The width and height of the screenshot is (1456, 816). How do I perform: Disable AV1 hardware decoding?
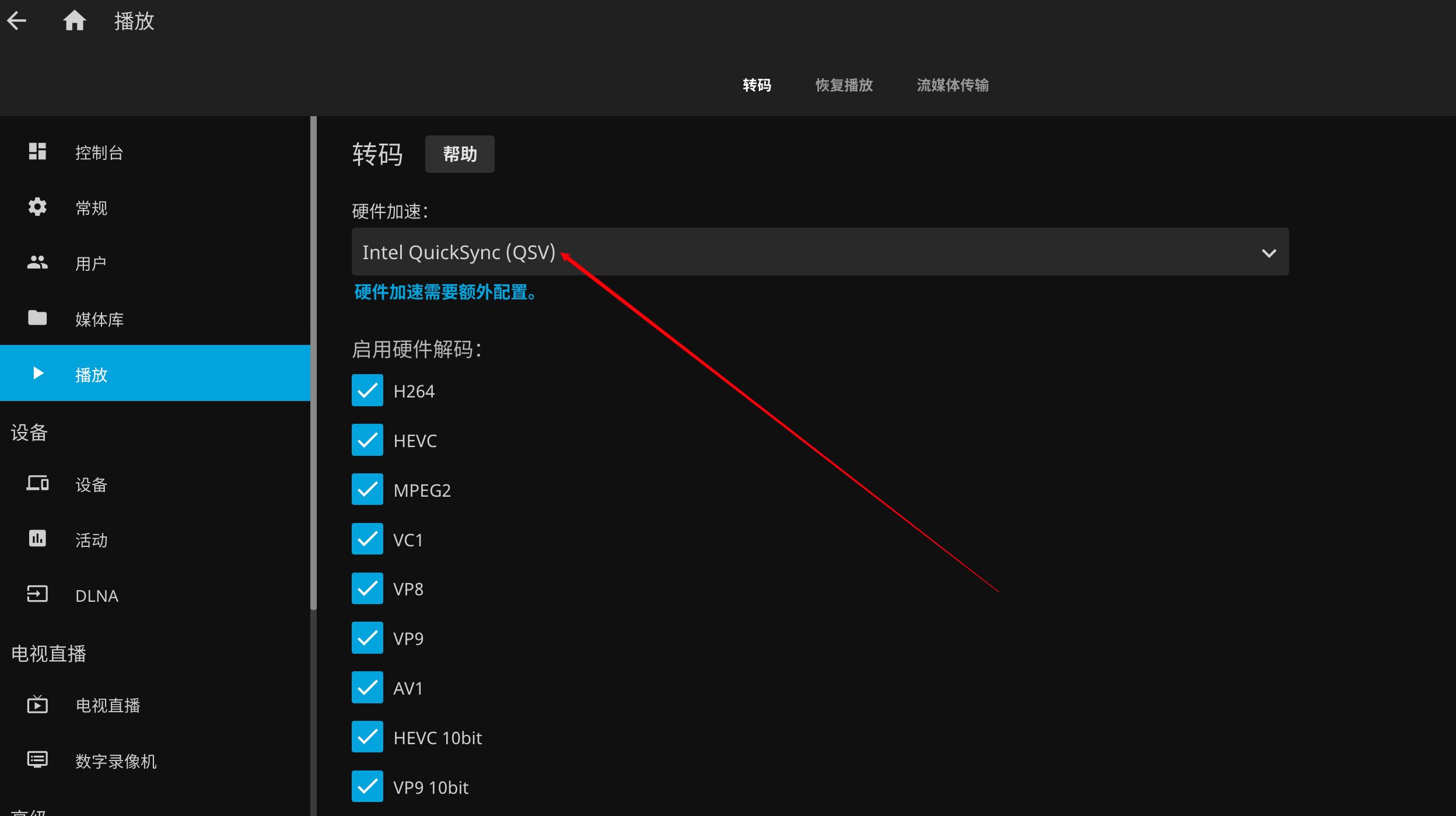(x=367, y=688)
